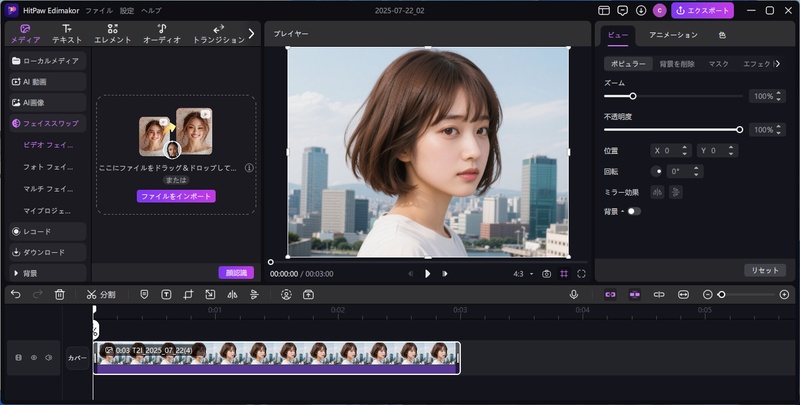This screenshot has width=800, height=405.
Task: Click the エクスポート button
Action: point(703,10)
